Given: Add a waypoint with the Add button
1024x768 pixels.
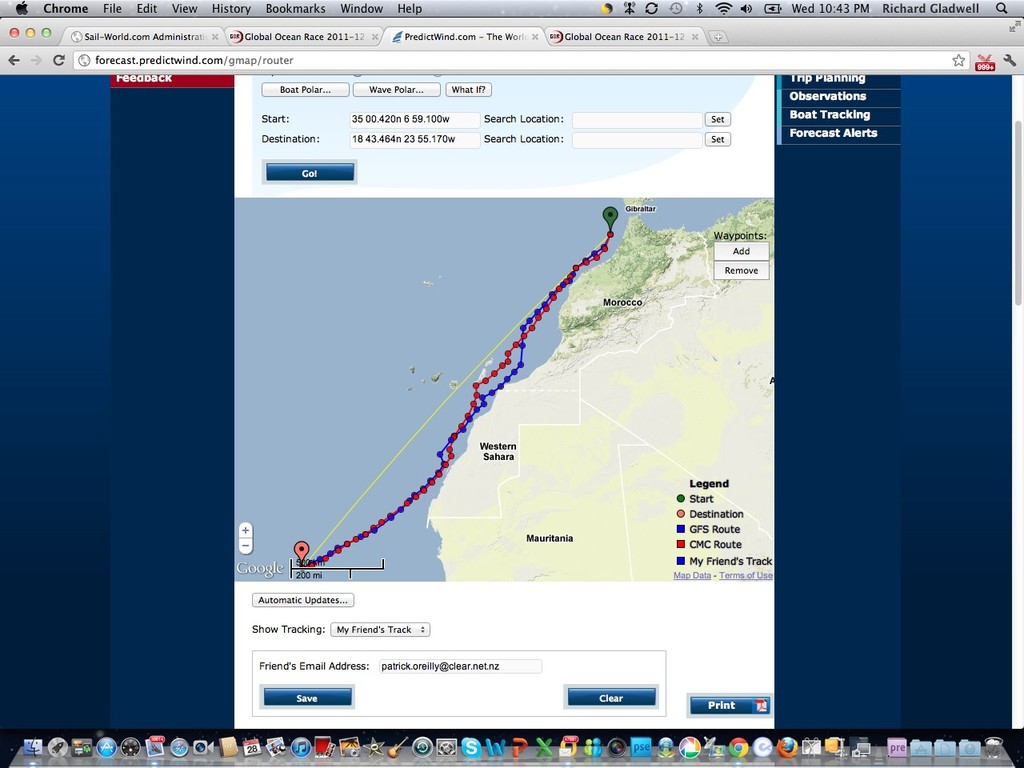Looking at the screenshot, I should pyautogui.click(x=741, y=251).
